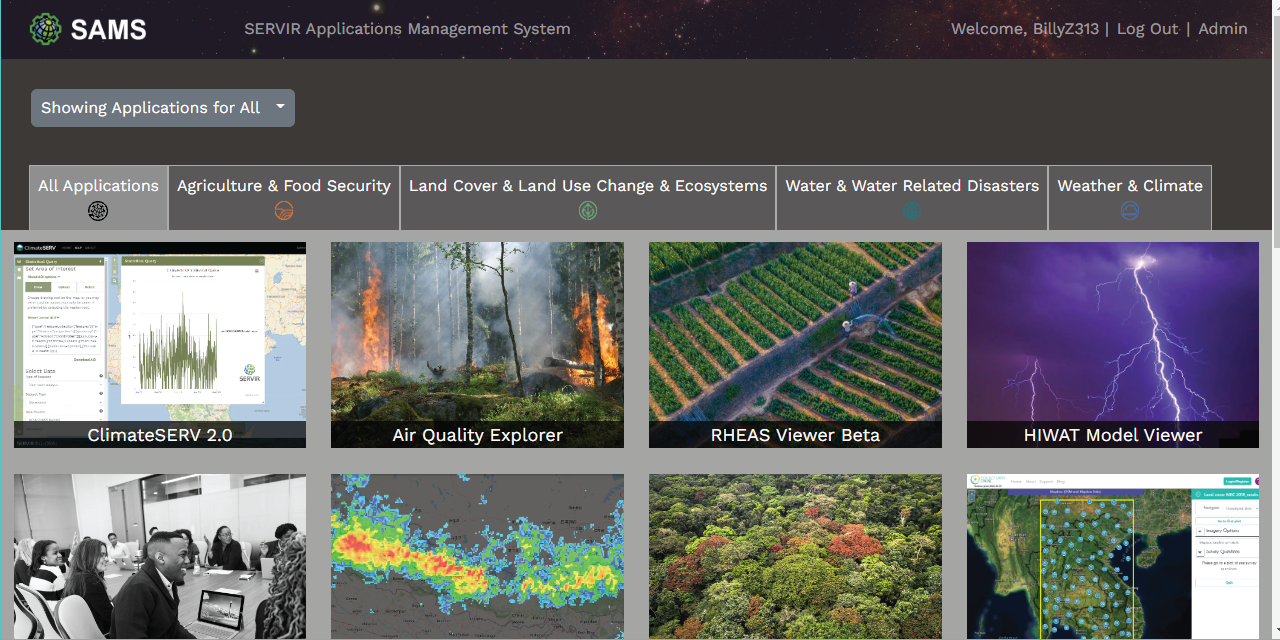
Task: Select the orange Agriculture & Food Security icon
Action: coord(283,211)
